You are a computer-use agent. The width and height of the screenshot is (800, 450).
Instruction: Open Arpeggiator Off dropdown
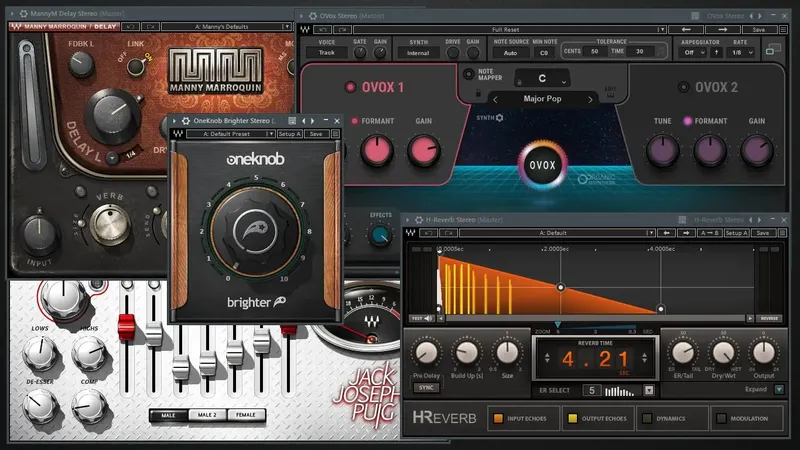pyautogui.click(x=693, y=52)
